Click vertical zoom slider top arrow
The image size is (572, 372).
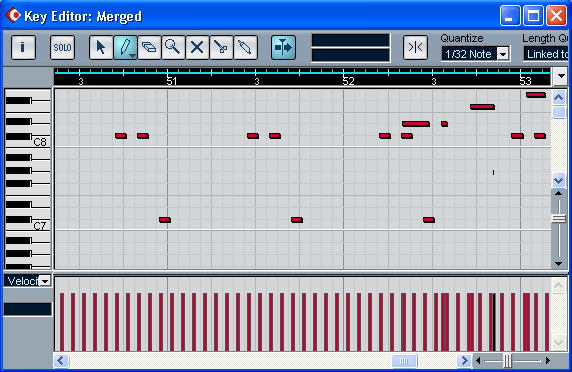(x=559, y=194)
